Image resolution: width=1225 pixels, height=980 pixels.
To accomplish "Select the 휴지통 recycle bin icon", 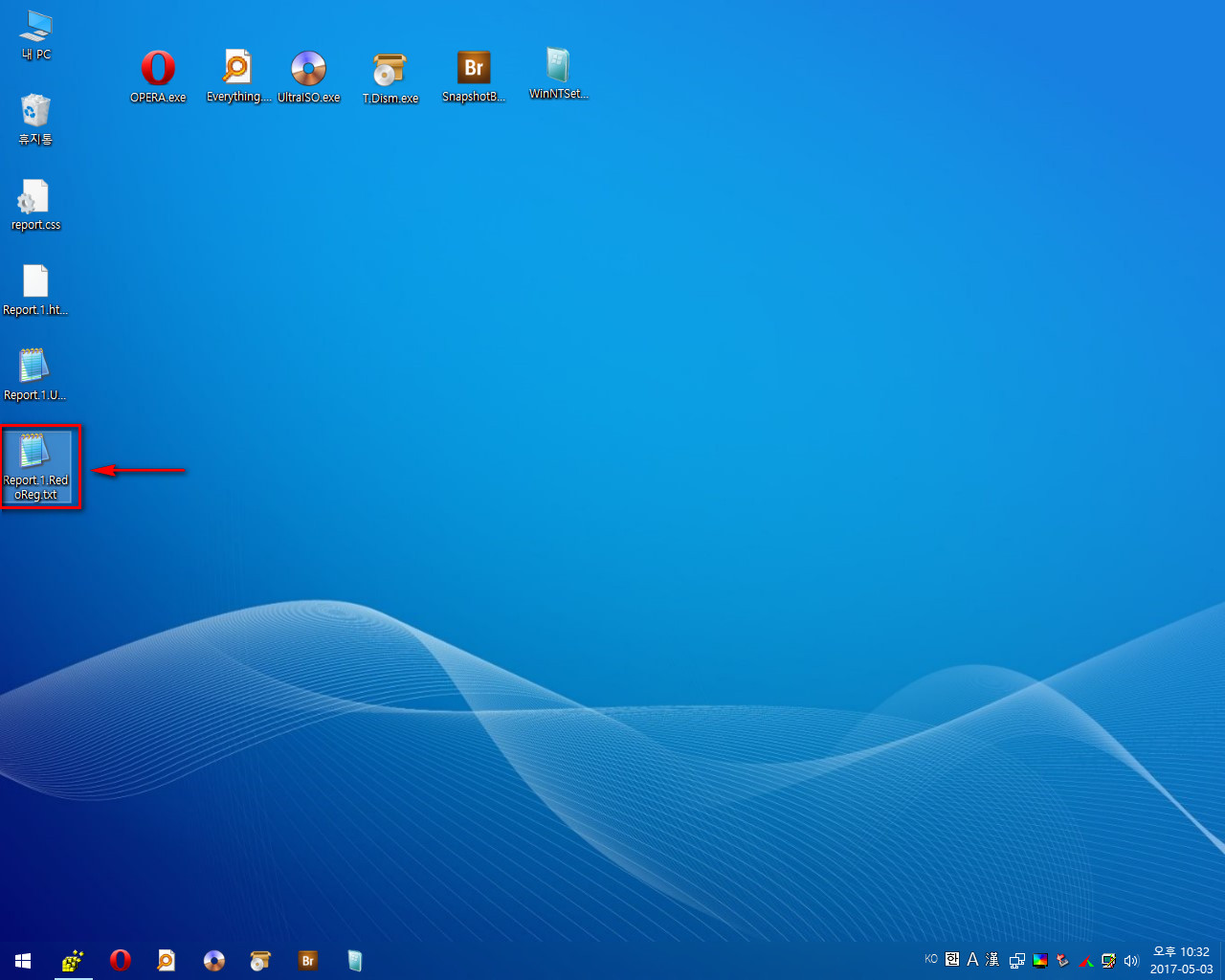I will point(35,120).
